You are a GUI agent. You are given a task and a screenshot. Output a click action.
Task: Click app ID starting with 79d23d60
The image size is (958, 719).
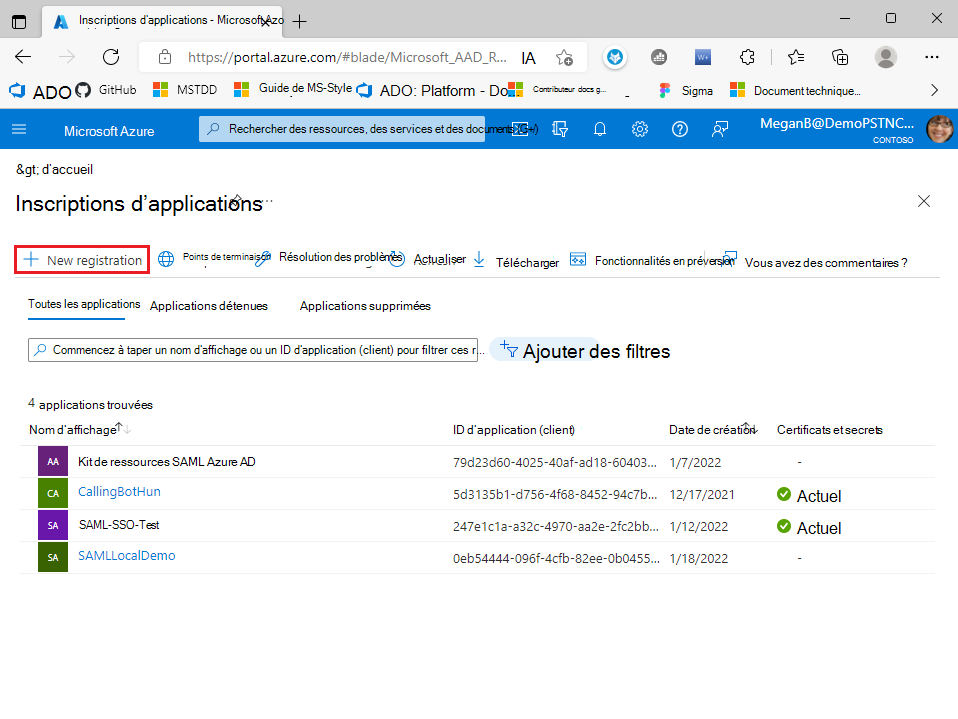pyautogui.click(x=555, y=462)
